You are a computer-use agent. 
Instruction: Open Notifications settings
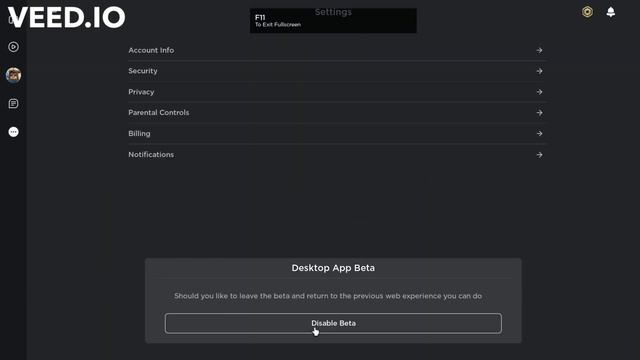[x=337, y=155]
